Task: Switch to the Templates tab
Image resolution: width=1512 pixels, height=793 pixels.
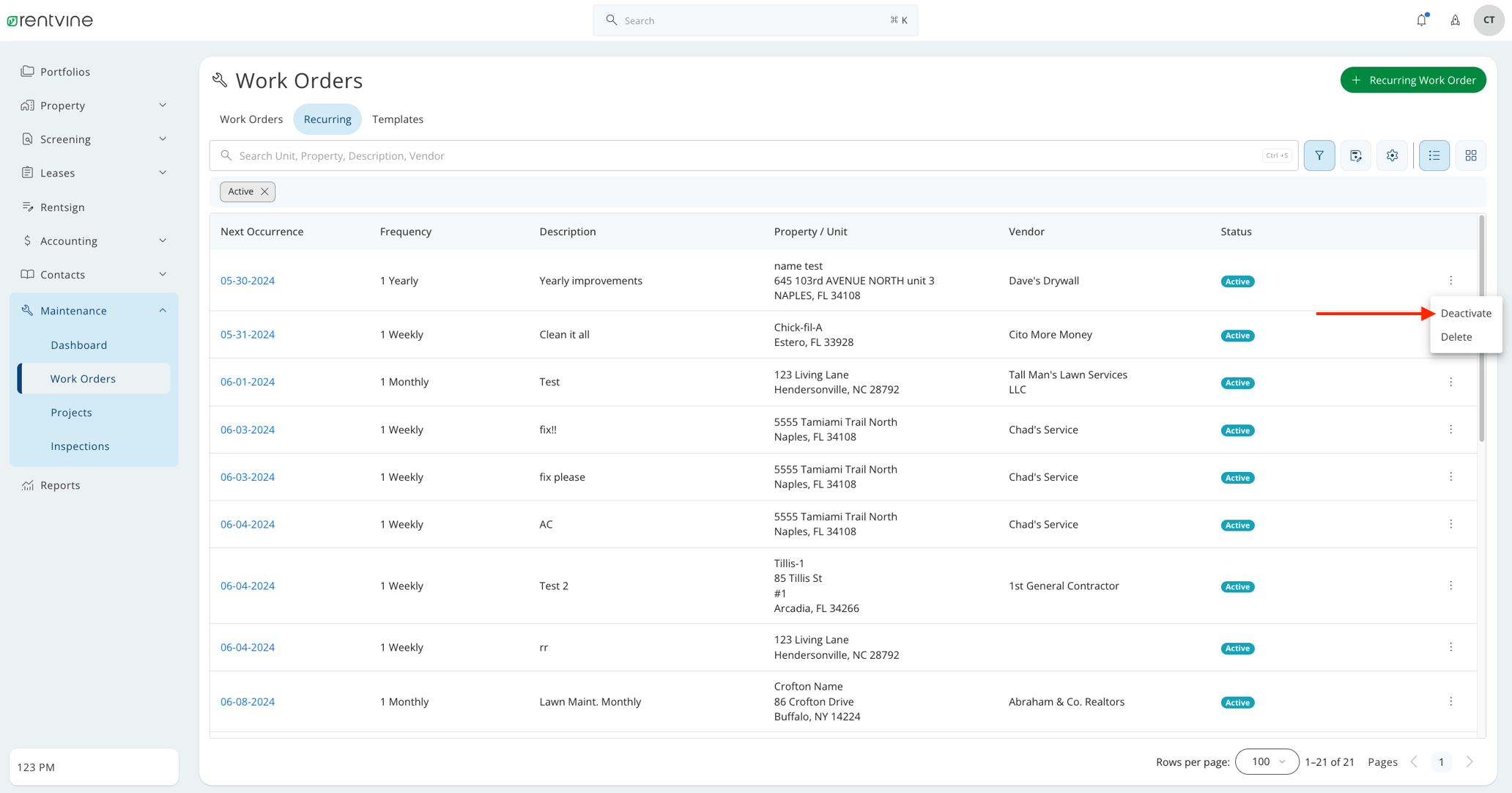Action: [398, 119]
